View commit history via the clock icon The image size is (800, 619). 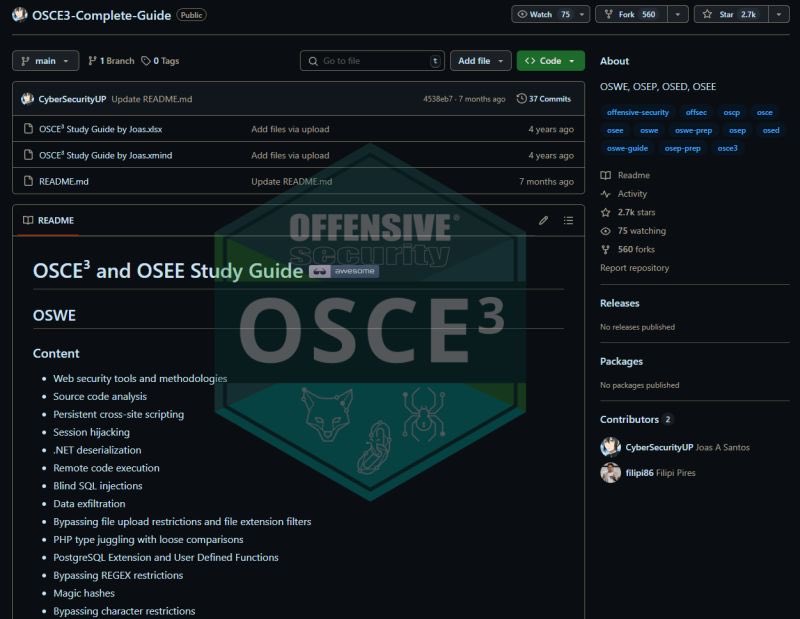[x=521, y=98]
